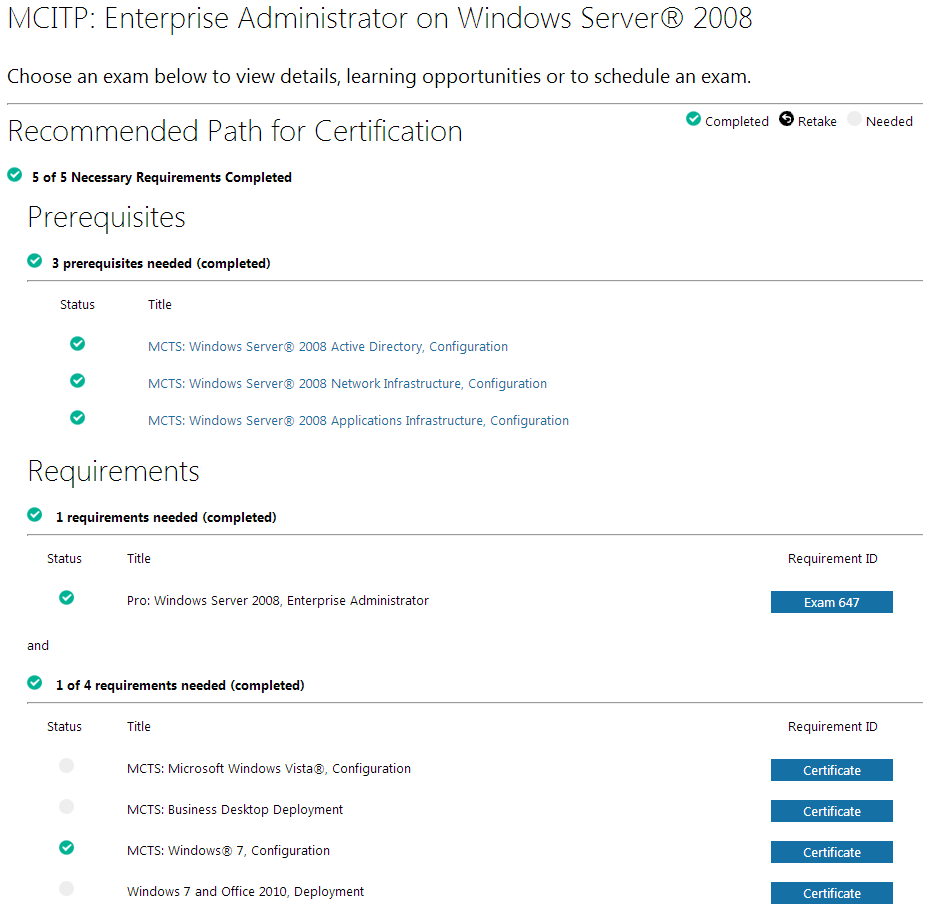Click gray status circle for Windows Vista Configuration

click(x=67, y=765)
